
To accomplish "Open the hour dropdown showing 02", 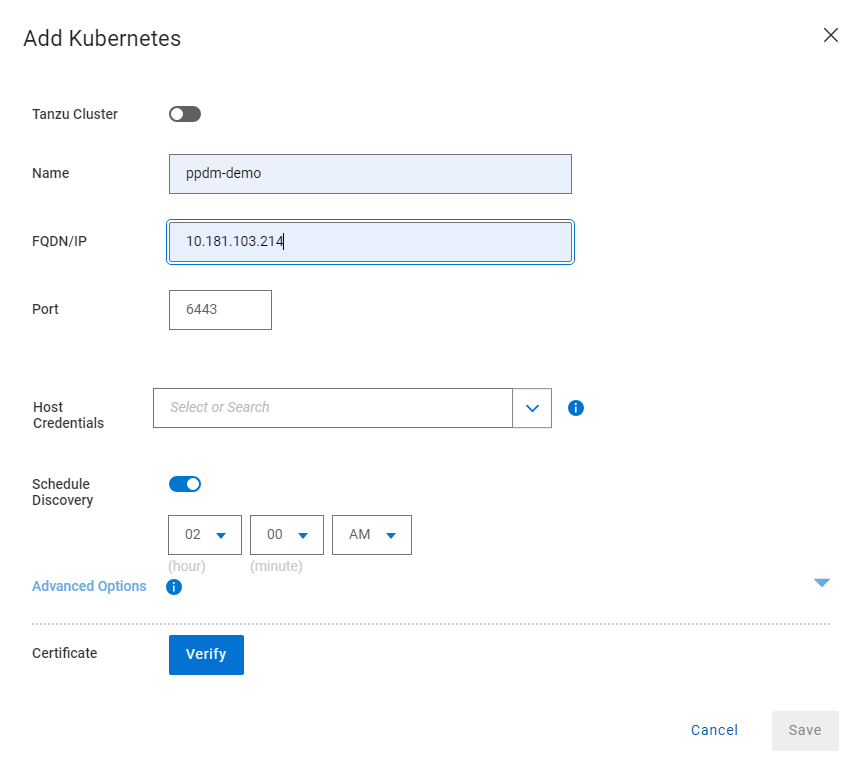I will 206,535.
